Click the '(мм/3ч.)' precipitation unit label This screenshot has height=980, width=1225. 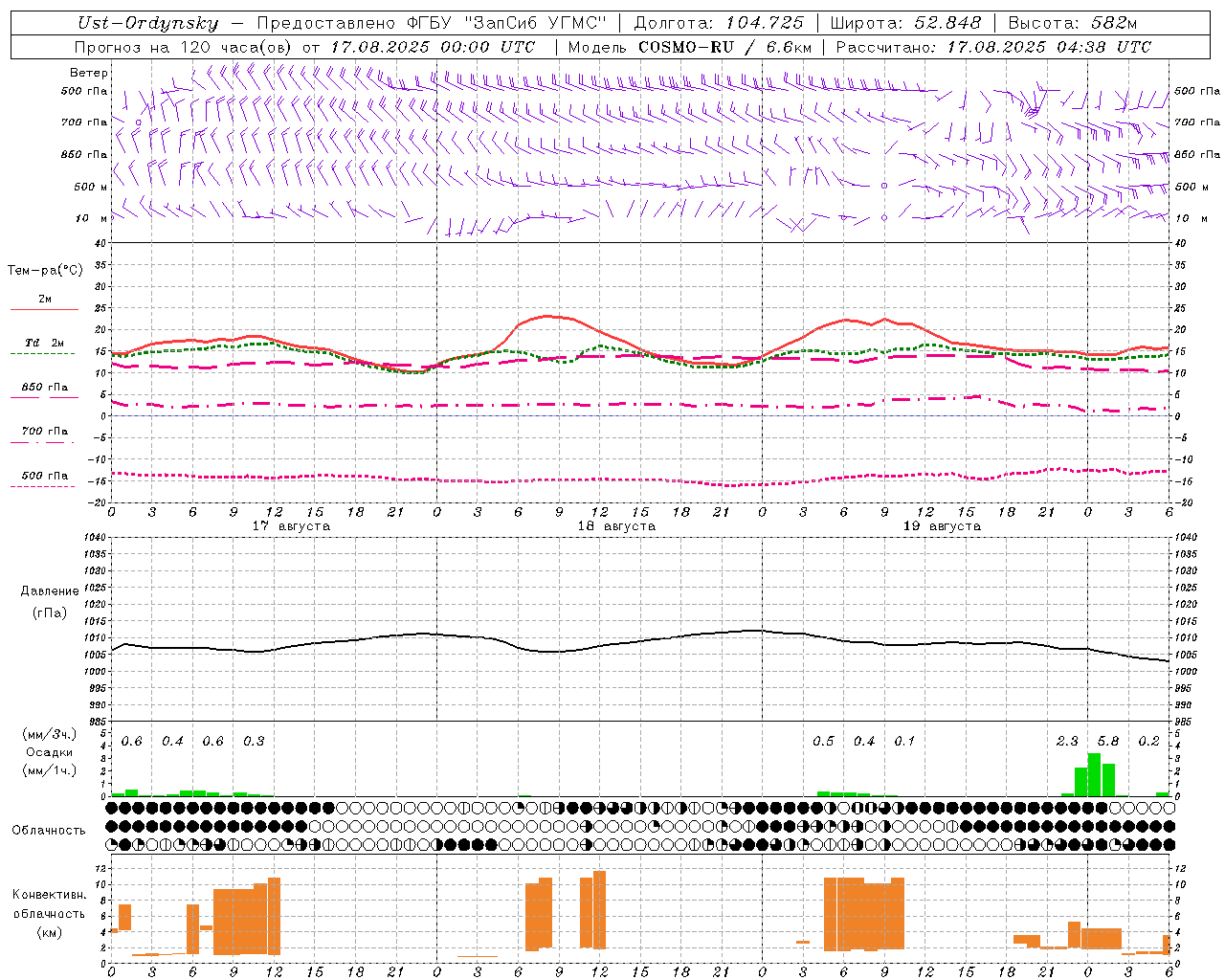tap(50, 734)
